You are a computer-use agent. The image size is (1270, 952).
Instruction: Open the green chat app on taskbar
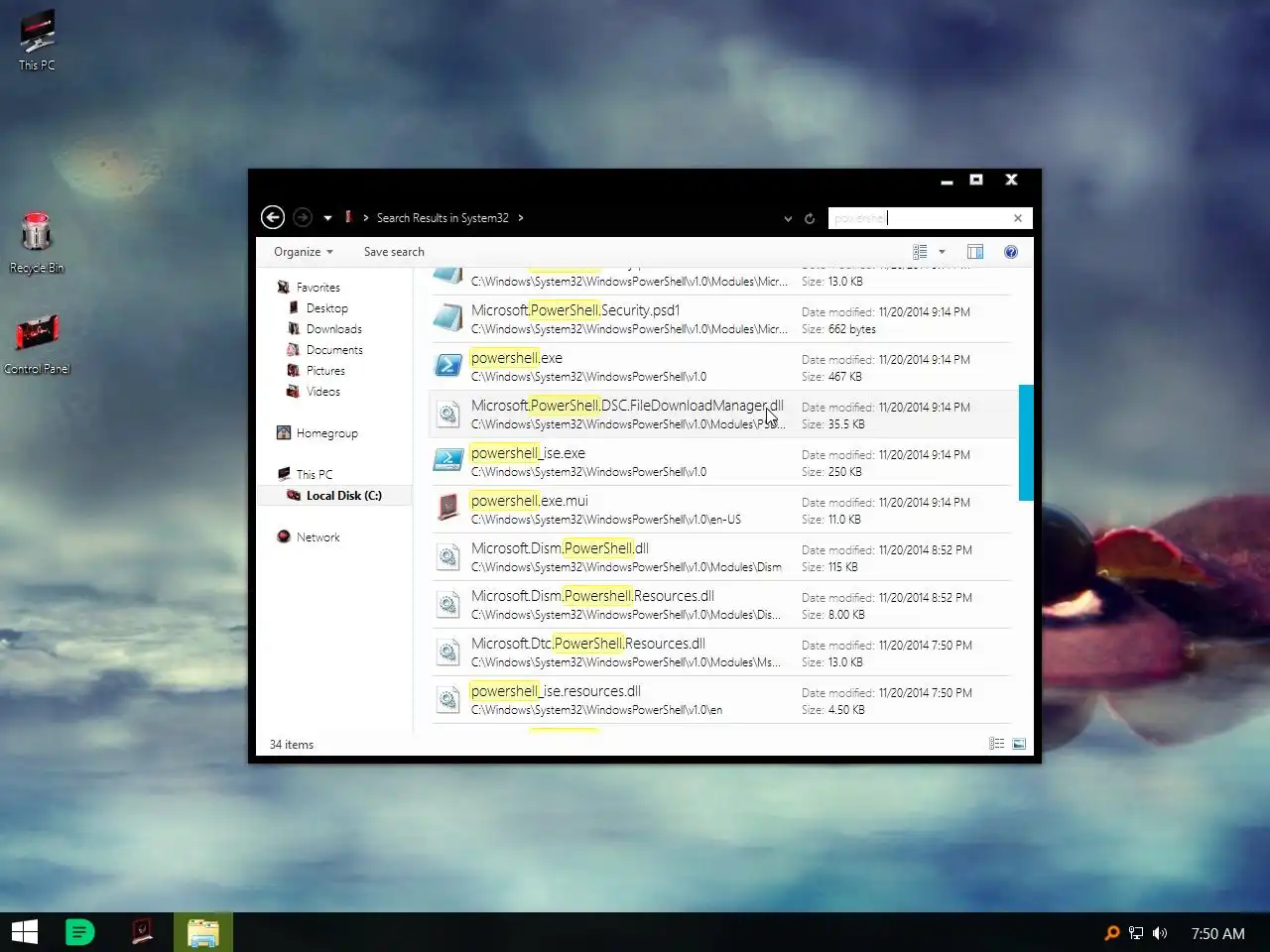[80, 932]
